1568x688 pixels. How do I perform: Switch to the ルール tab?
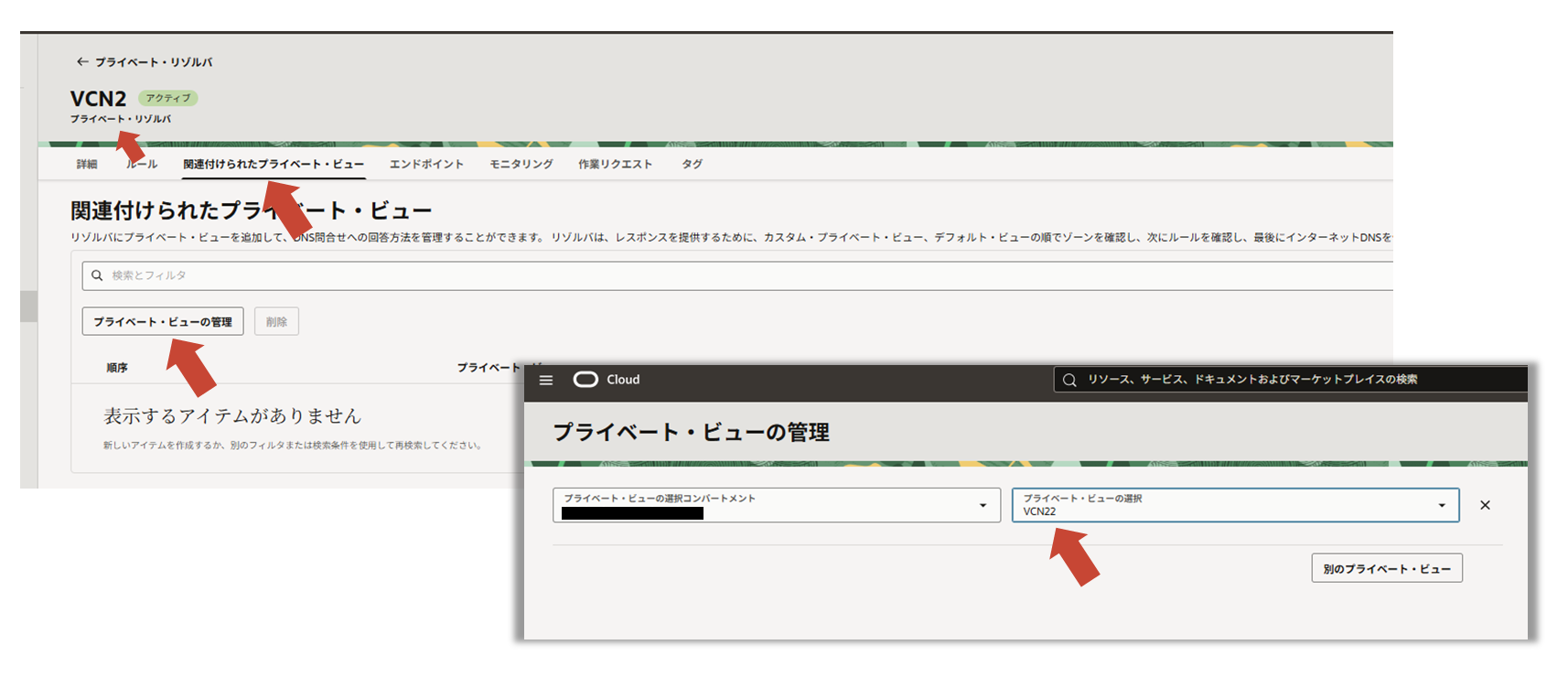pos(142,165)
